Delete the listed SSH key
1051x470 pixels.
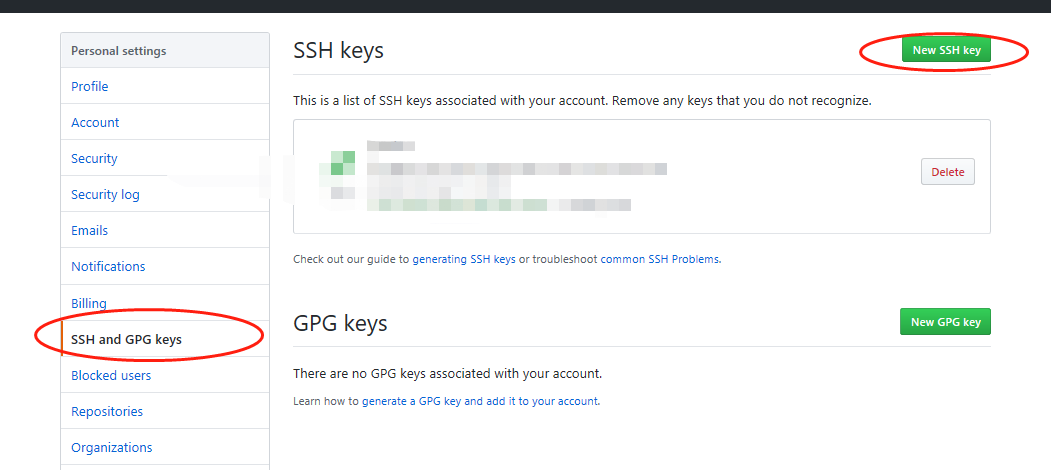tap(948, 172)
